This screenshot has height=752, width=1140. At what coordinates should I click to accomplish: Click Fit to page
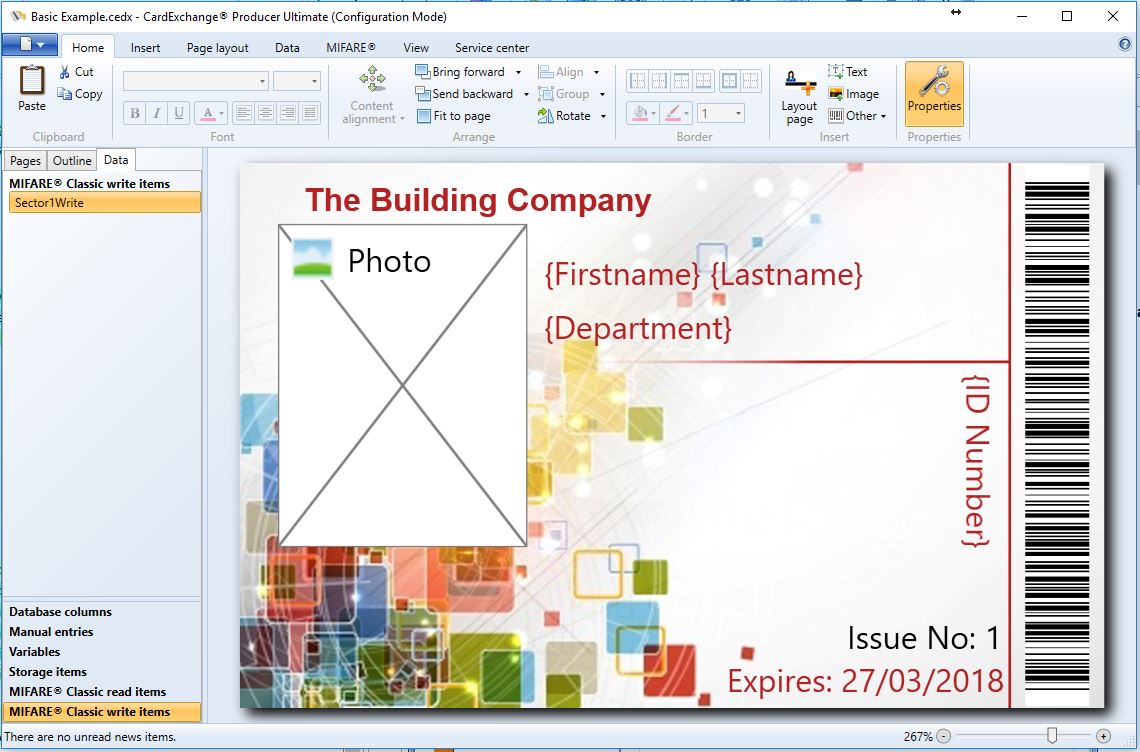click(454, 116)
